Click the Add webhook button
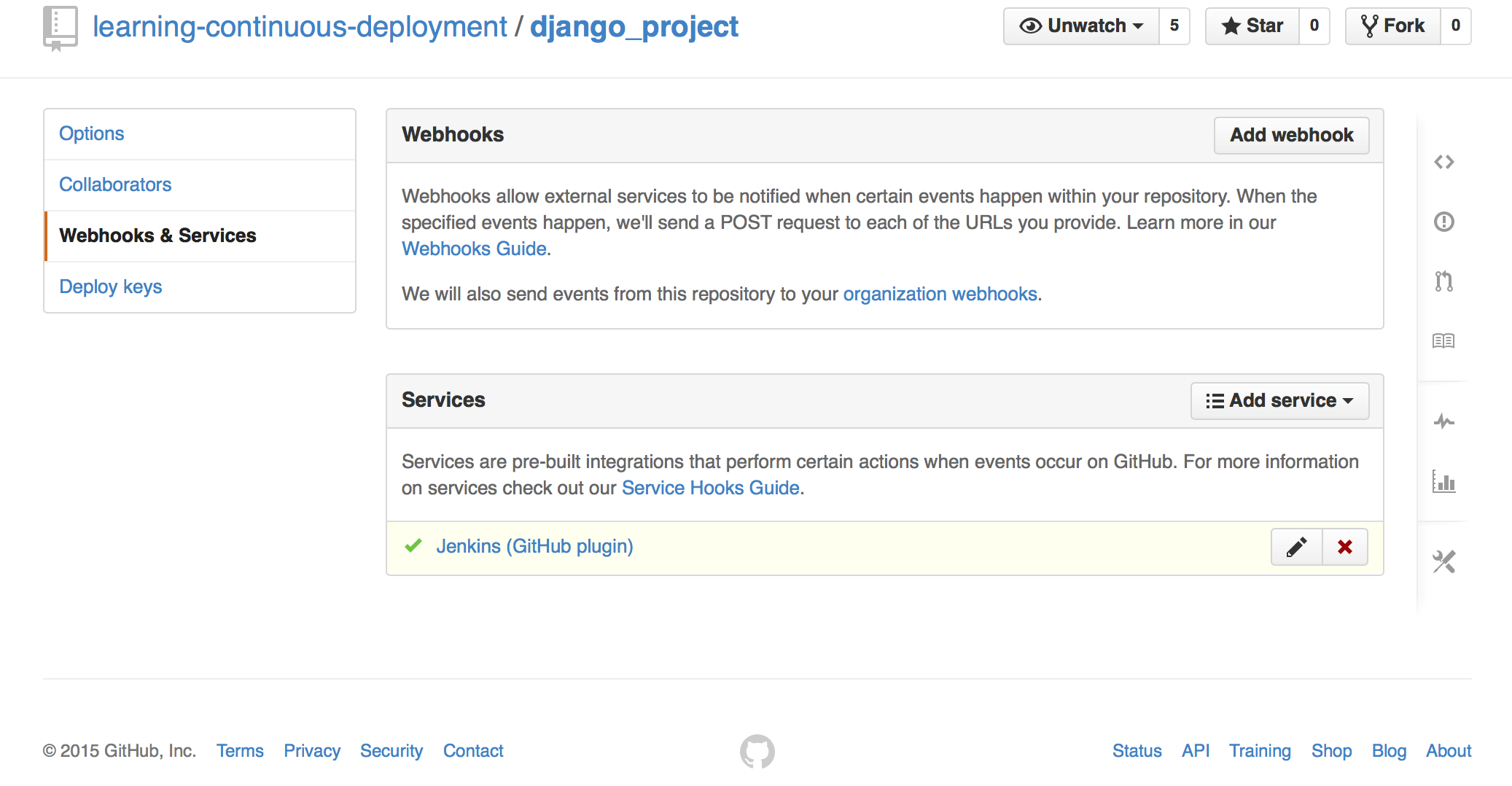1512x786 pixels. tap(1291, 136)
